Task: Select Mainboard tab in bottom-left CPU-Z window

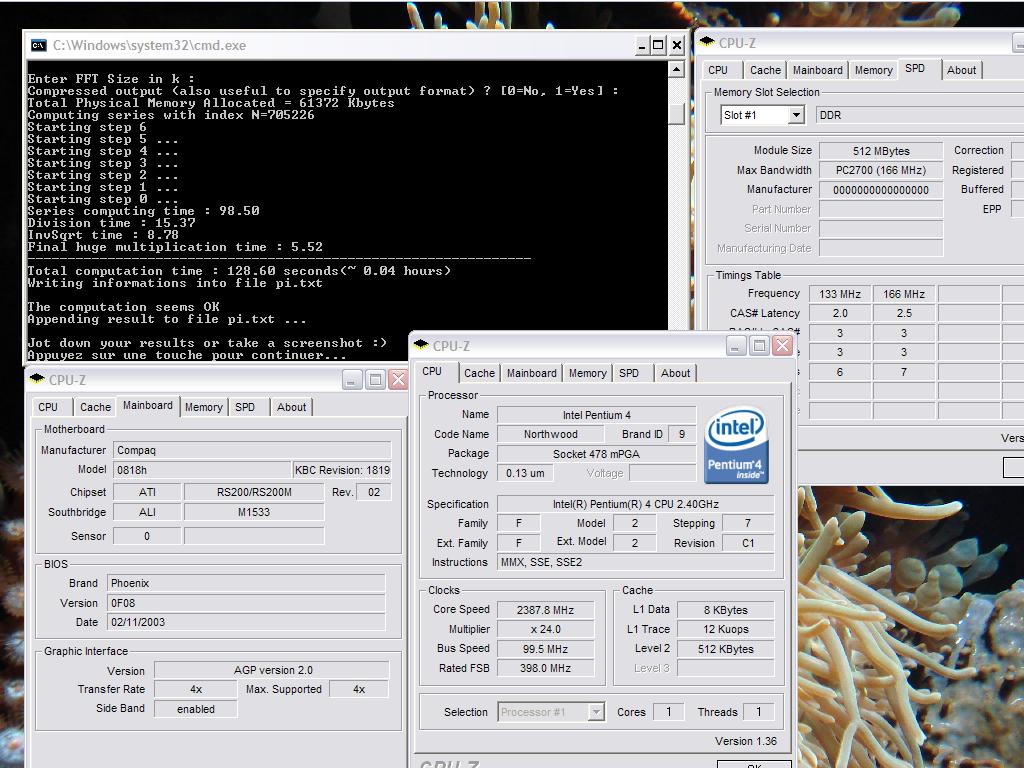Action: coord(148,406)
